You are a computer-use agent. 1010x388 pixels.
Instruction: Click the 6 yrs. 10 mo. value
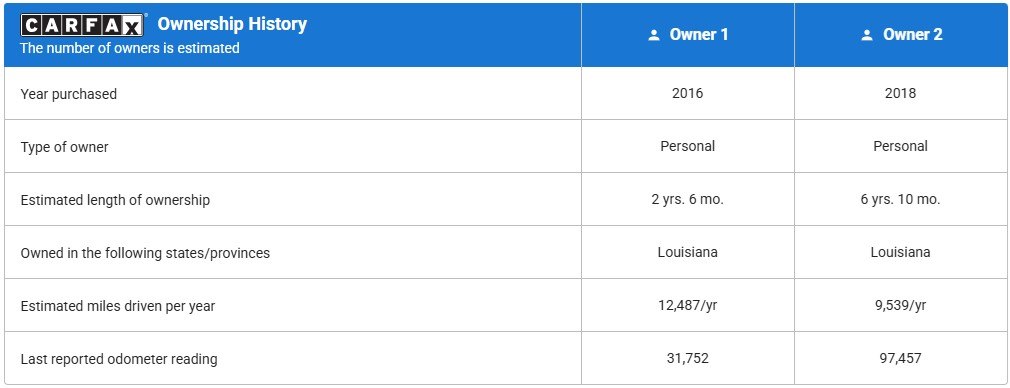[900, 199]
